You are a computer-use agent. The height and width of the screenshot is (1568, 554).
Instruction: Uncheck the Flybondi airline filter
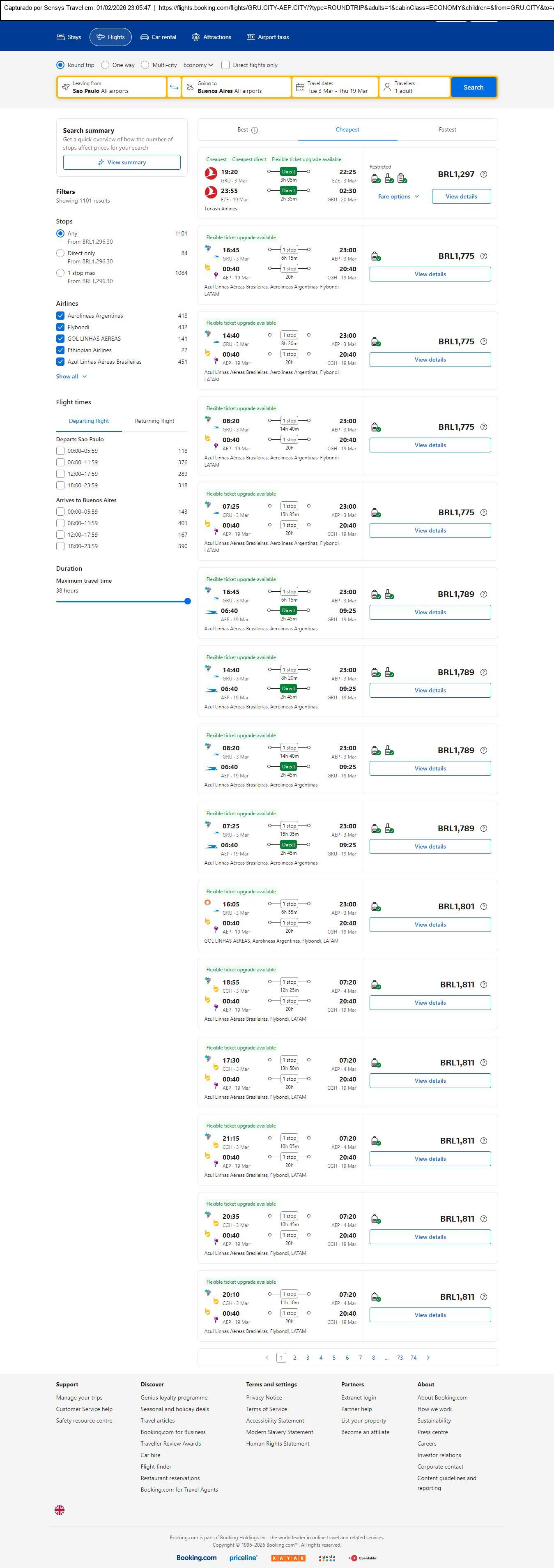tap(60, 327)
